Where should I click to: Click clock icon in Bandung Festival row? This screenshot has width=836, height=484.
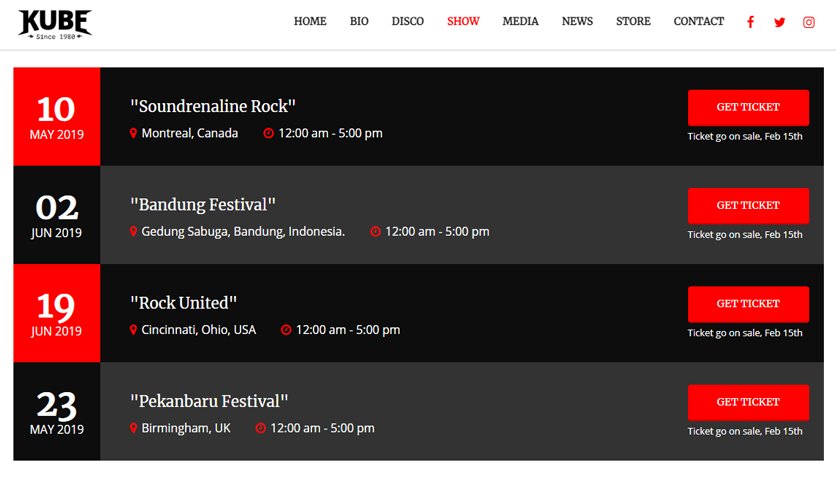375,231
